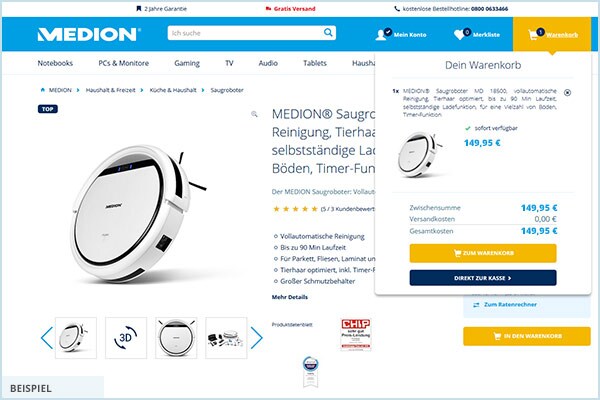Image resolution: width=600 pixels, height=400 pixels.
Task: Open the PCs & Monitore menu
Action: coord(124,63)
